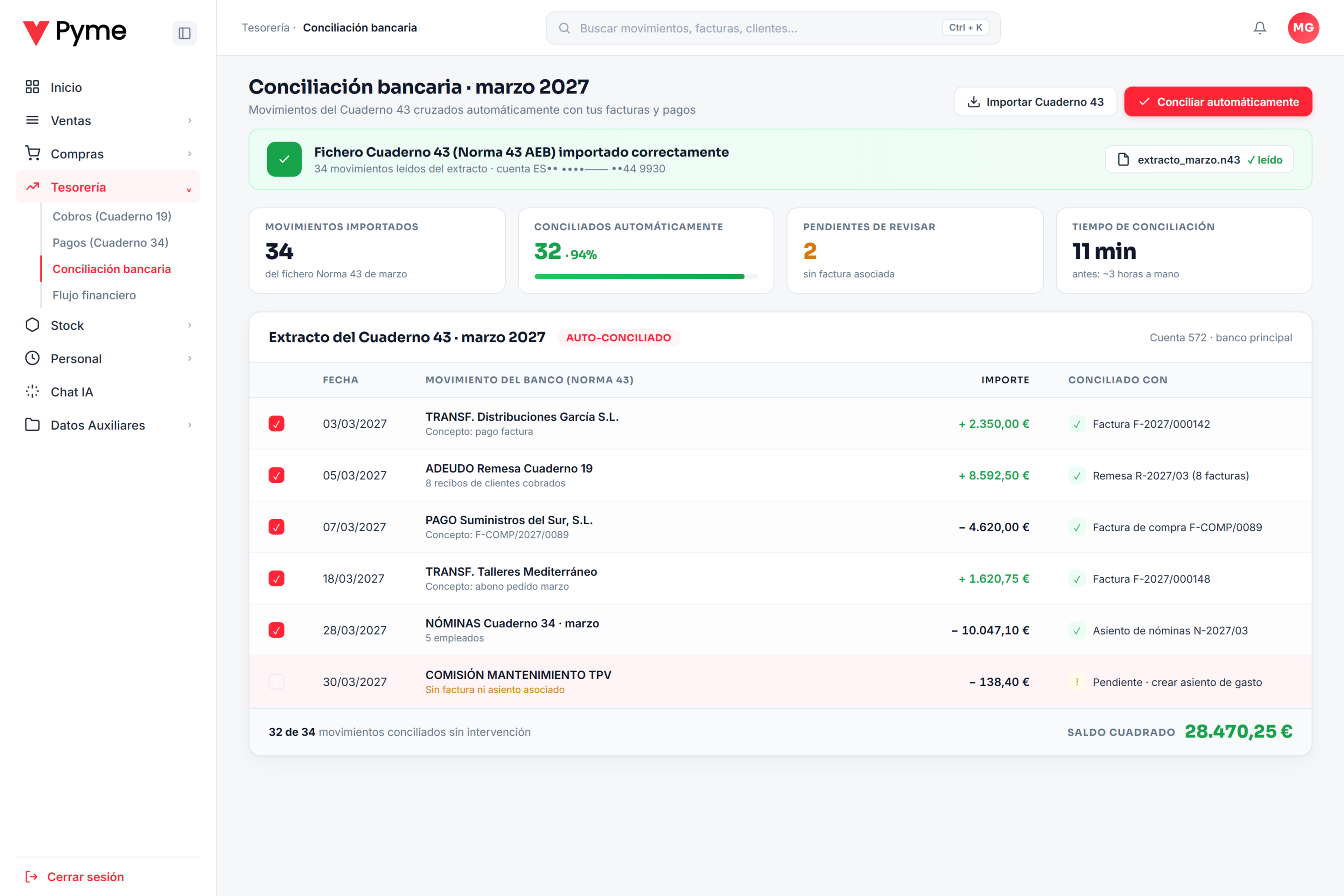The image size is (1344, 896).
Task: Expand Stock submenu chevron
Action: 190,325
